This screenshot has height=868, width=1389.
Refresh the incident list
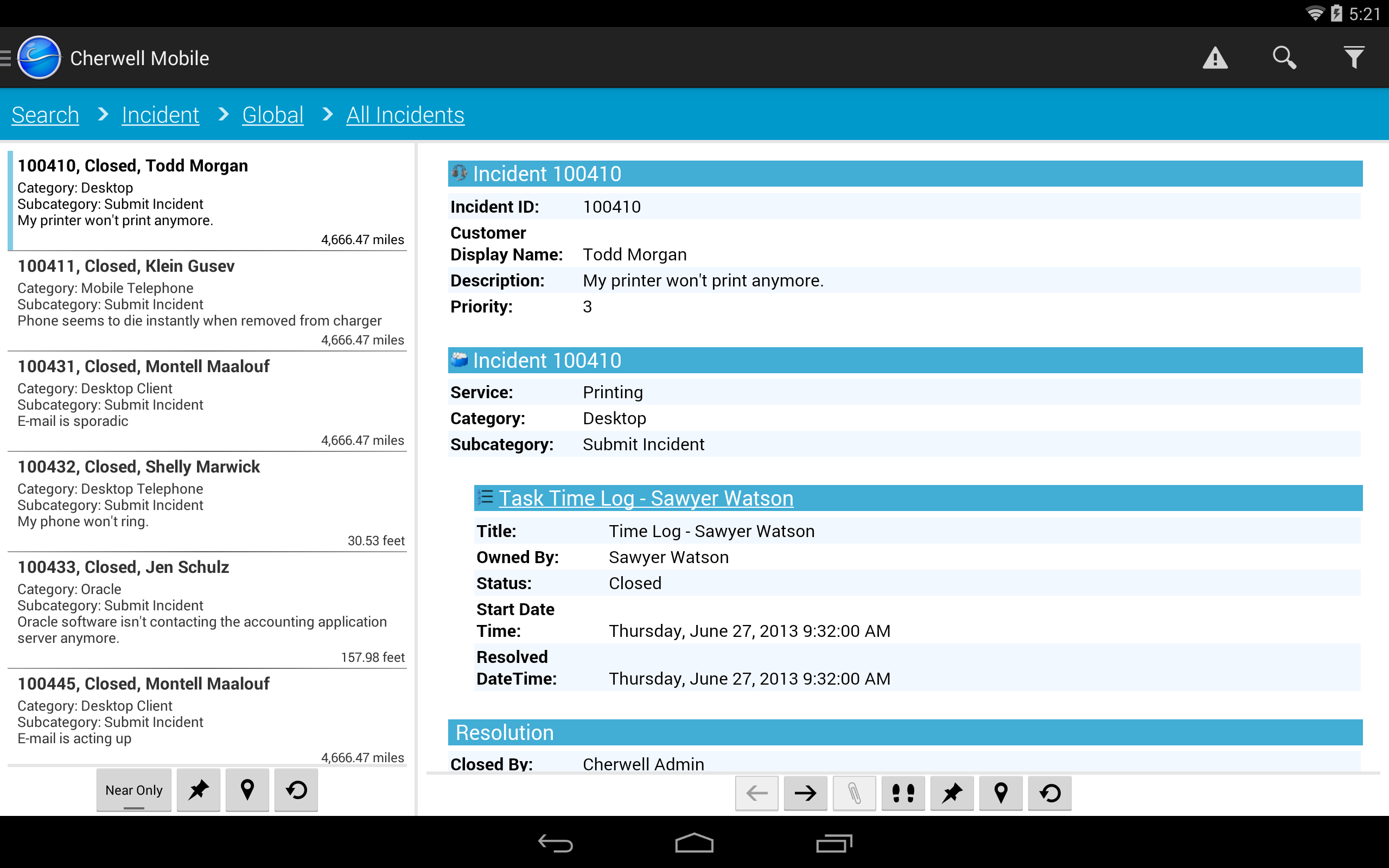296,790
